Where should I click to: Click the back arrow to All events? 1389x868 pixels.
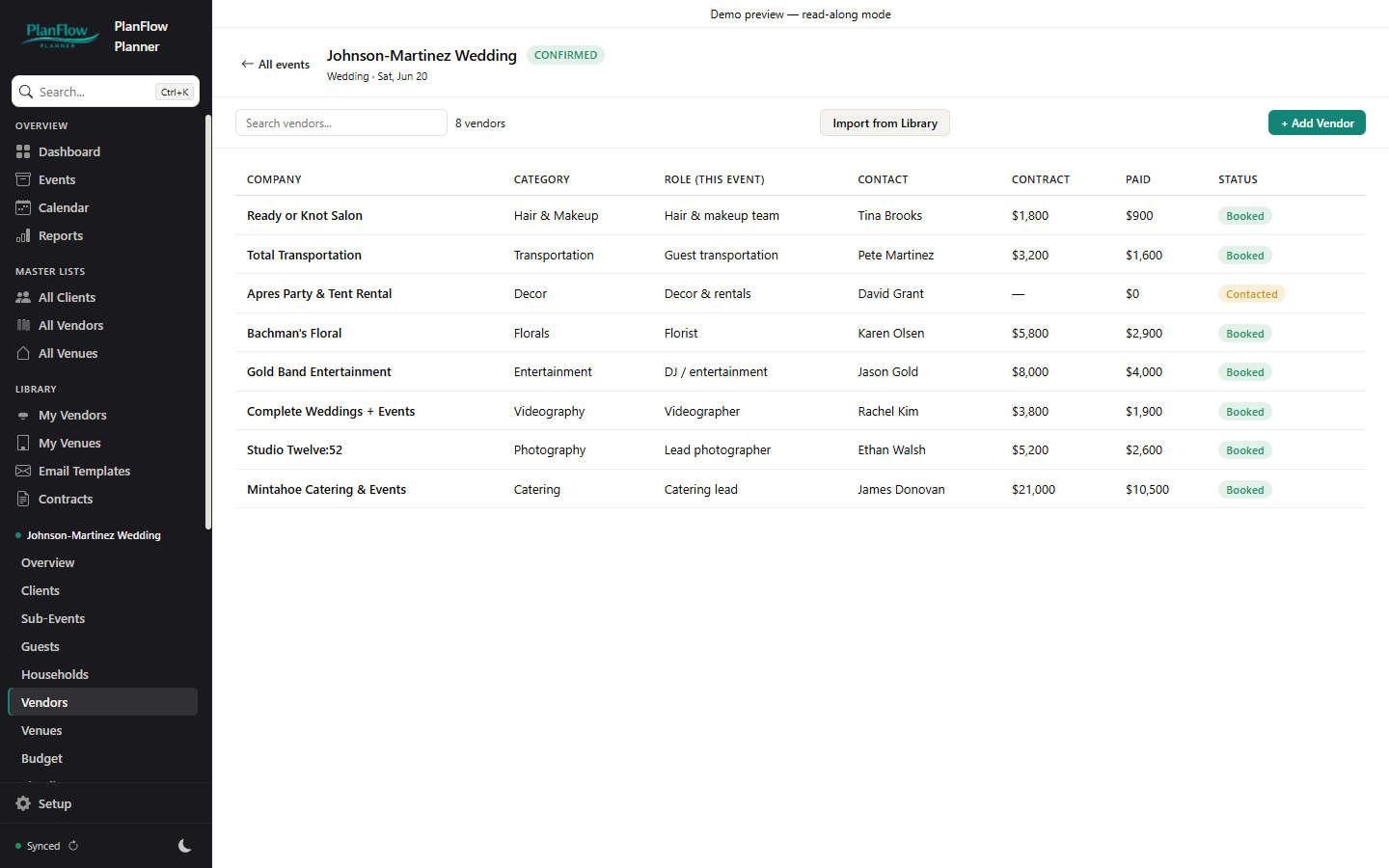247,64
